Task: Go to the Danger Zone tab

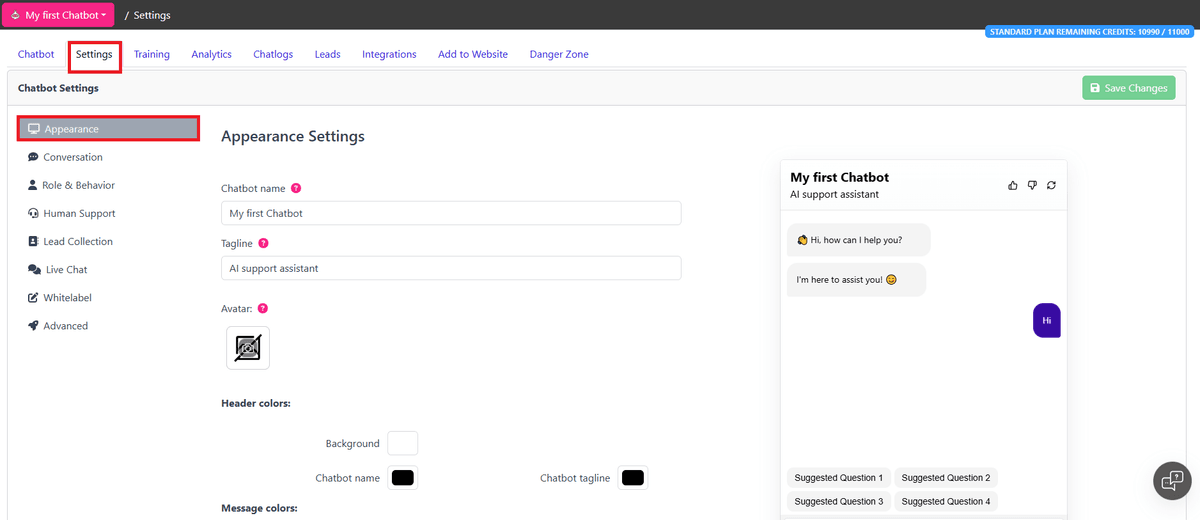Action: (559, 54)
